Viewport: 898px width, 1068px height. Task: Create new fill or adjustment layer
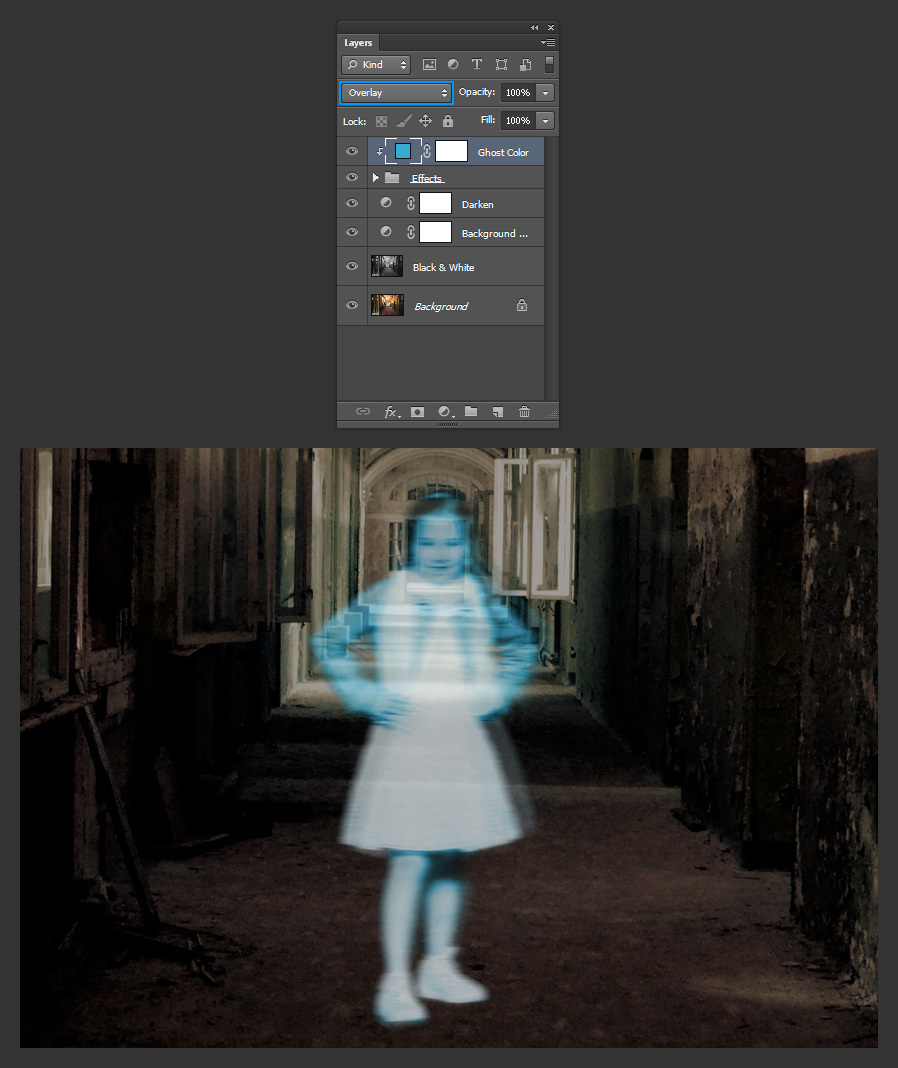(444, 411)
